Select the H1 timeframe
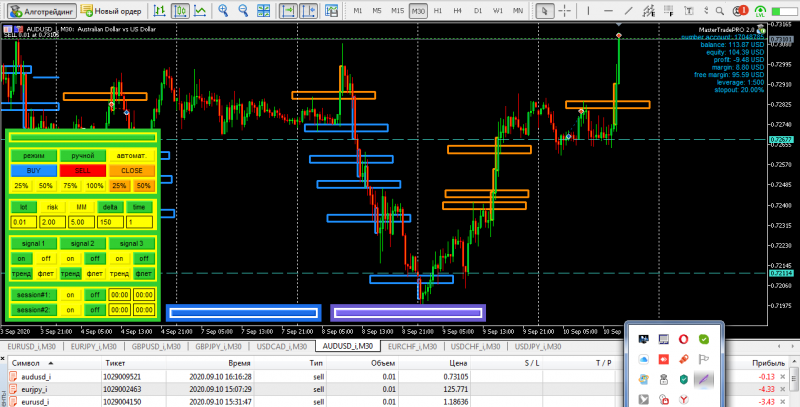The width and height of the screenshot is (800, 407). pyautogui.click(x=438, y=10)
